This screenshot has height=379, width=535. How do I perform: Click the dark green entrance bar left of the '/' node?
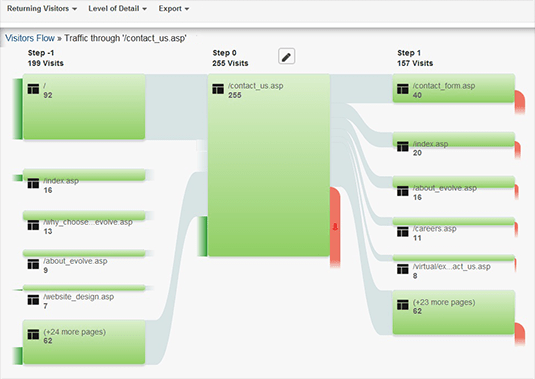(x=18, y=109)
